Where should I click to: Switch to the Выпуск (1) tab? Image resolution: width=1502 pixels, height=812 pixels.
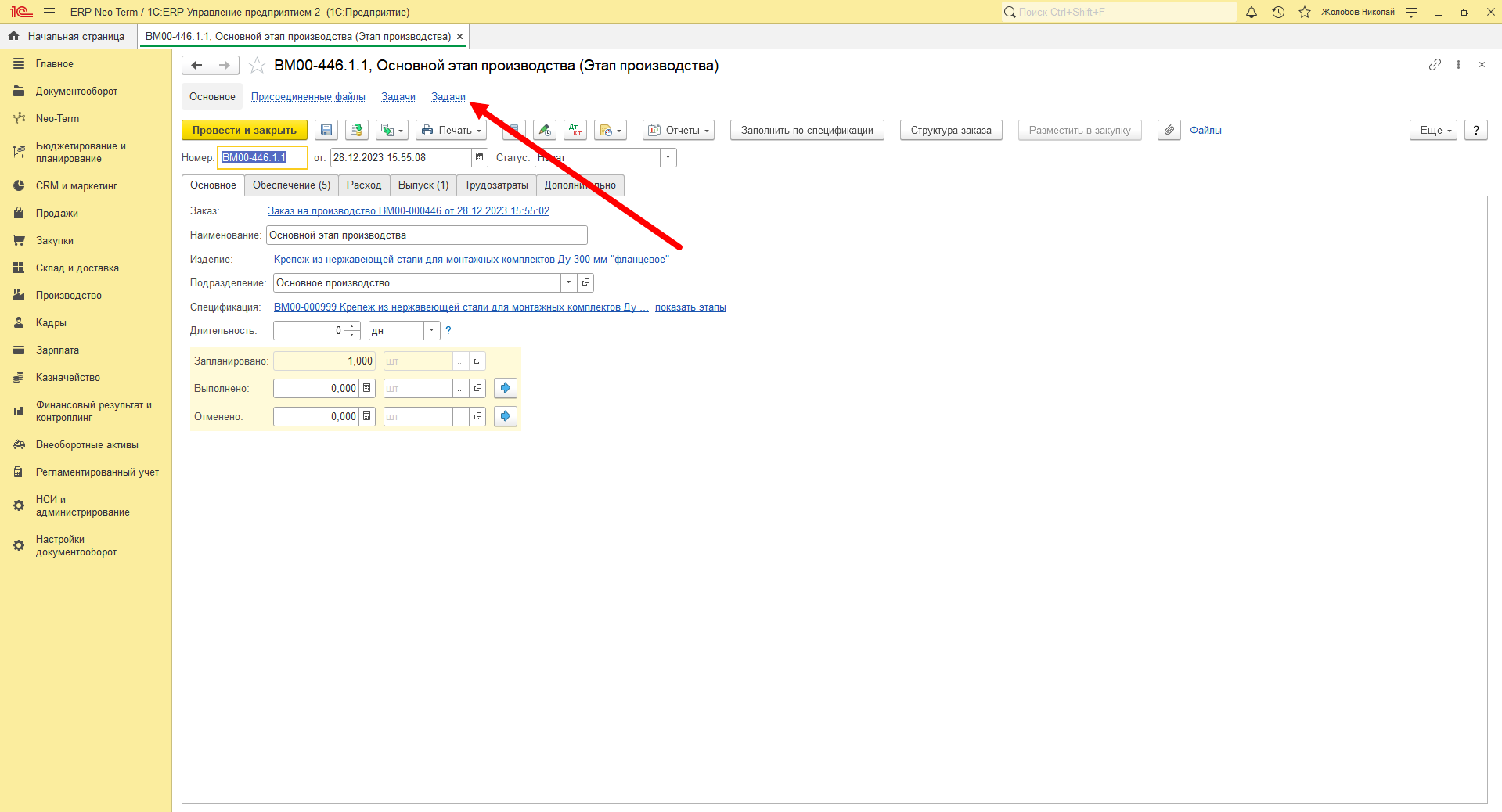tap(423, 185)
